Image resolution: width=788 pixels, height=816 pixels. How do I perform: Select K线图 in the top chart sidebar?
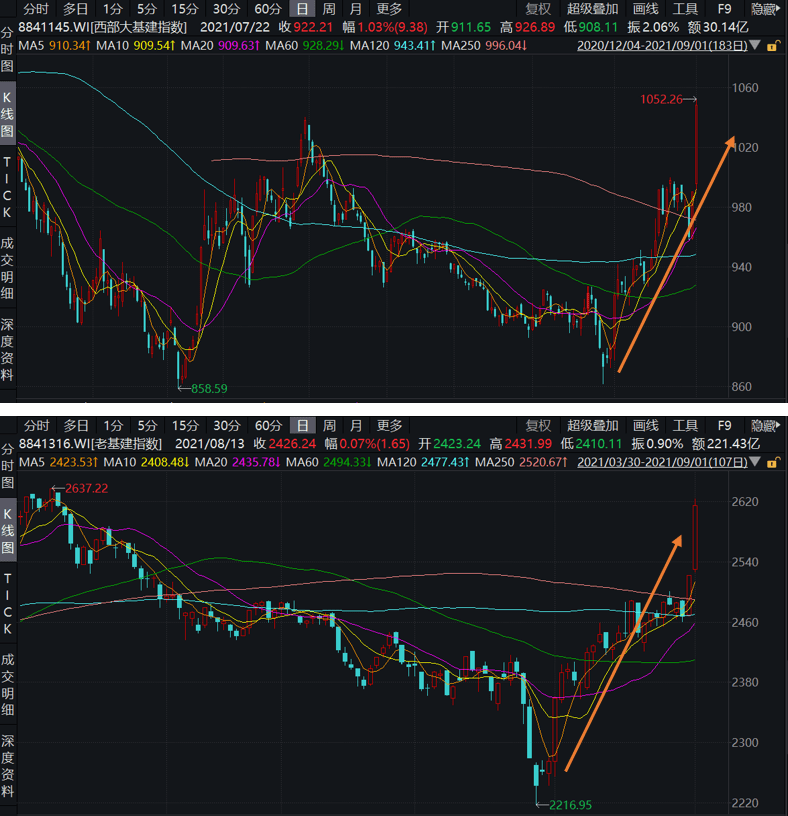pos(8,114)
